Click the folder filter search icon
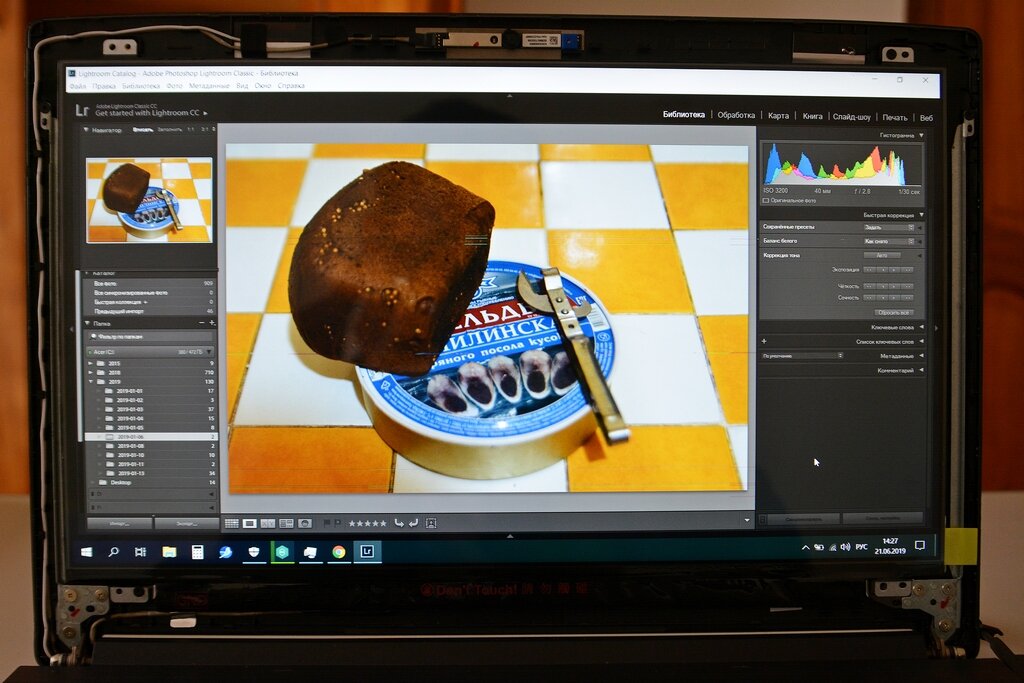The width and height of the screenshot is (1024, 683). (93, 336)
